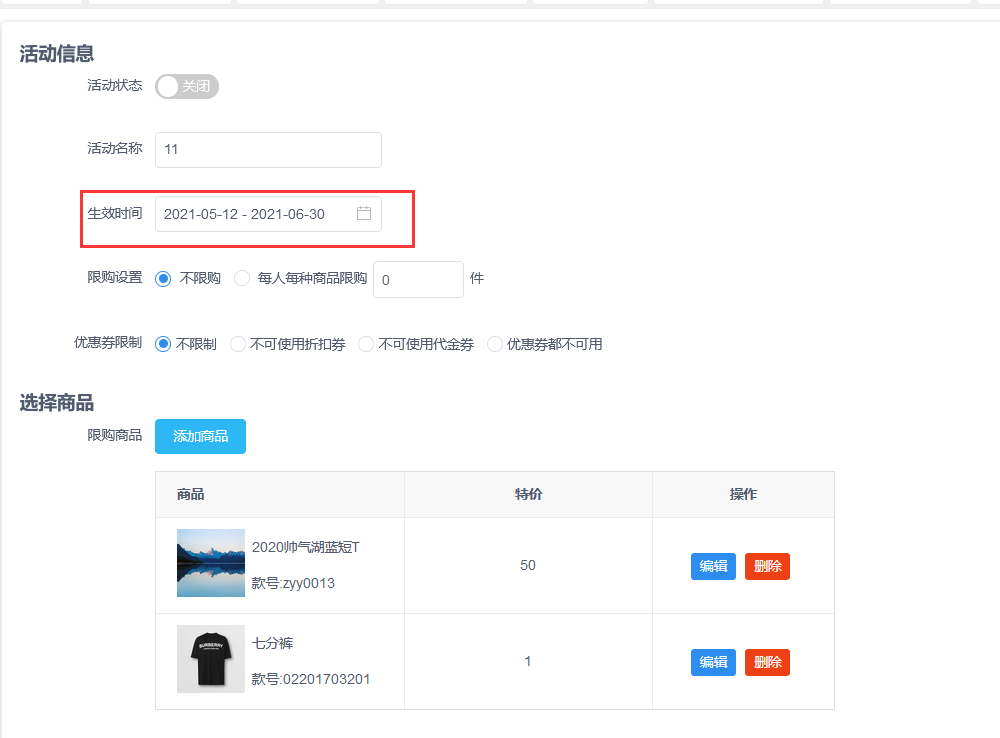
Task: Select the 不可使用代金券 radio option
Action: click(x=366, y=344)
